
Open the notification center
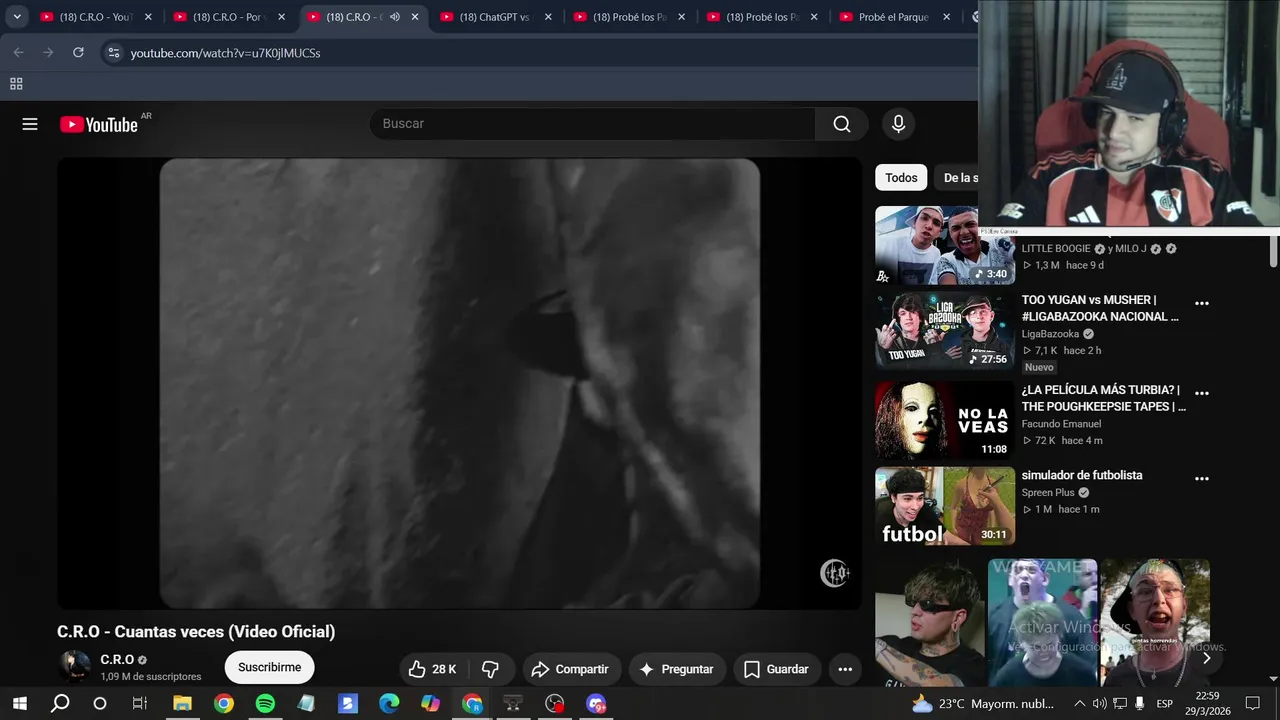pos(1252,704)
